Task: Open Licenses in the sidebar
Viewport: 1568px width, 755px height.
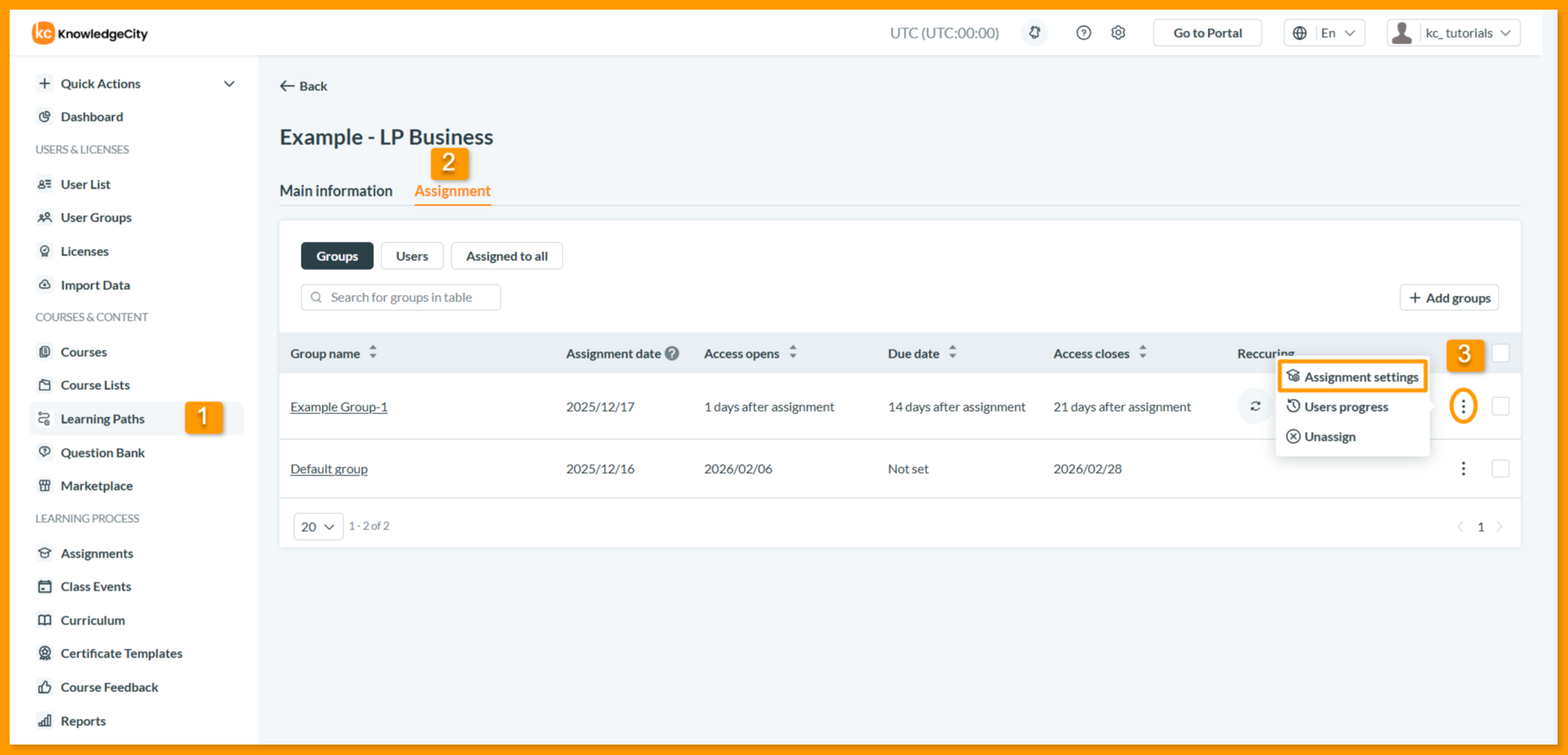Action: coord(85,251)
